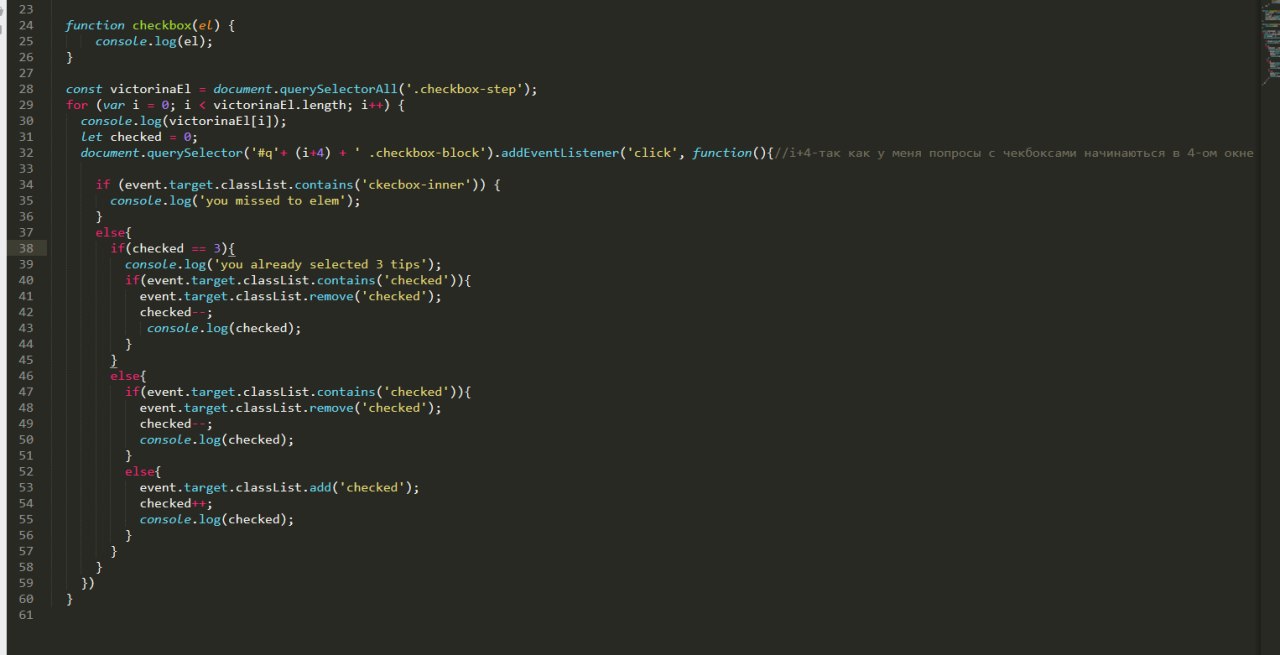Click the closing brace on line 26
The image size is (1280, 655).
[x=70, y=57]
